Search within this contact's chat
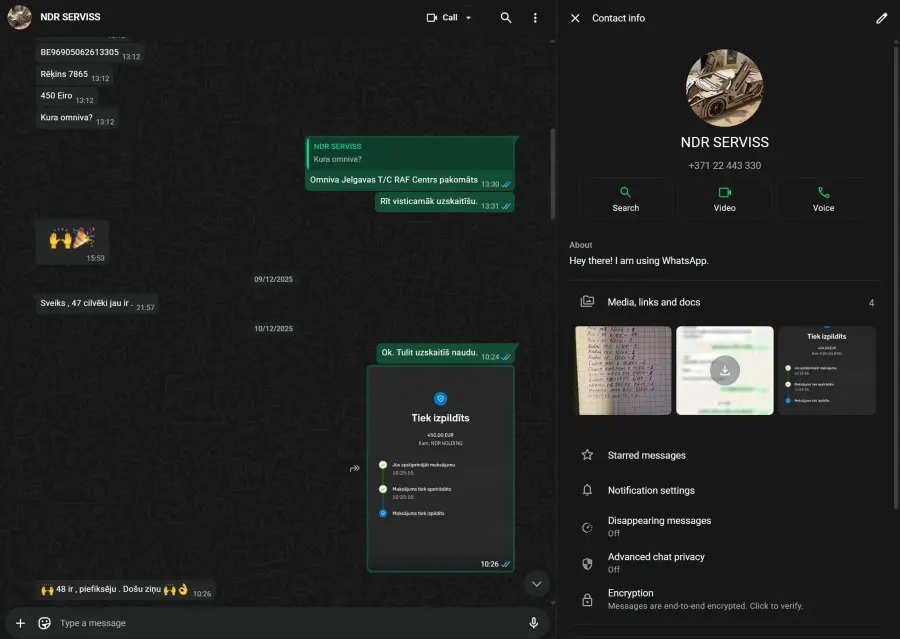900x639 pixels. point(626,198)
